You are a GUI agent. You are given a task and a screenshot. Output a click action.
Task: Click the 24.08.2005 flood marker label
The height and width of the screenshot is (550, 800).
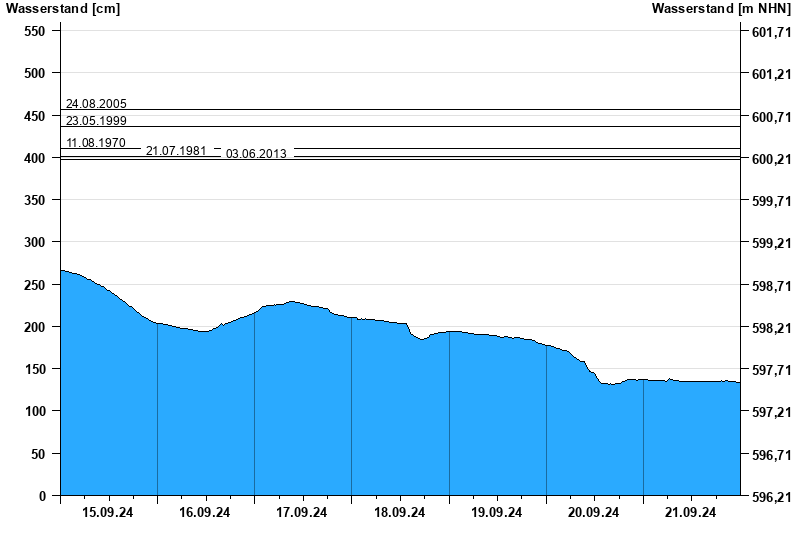[96, 104]
